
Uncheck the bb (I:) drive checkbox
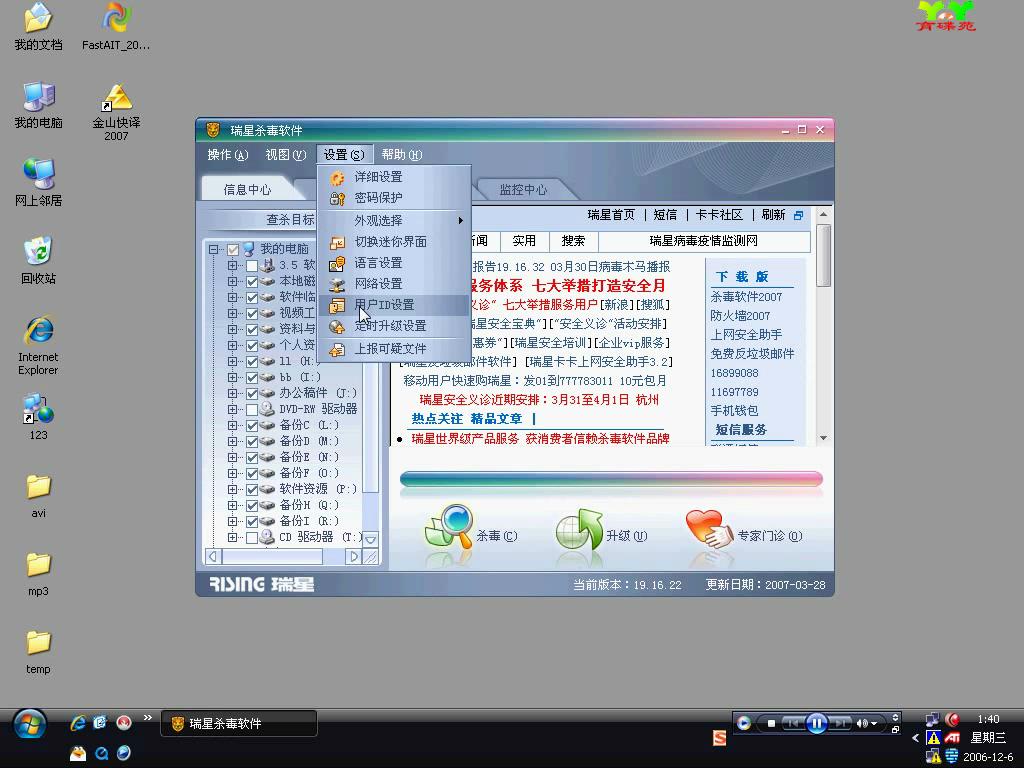point(252,377)
